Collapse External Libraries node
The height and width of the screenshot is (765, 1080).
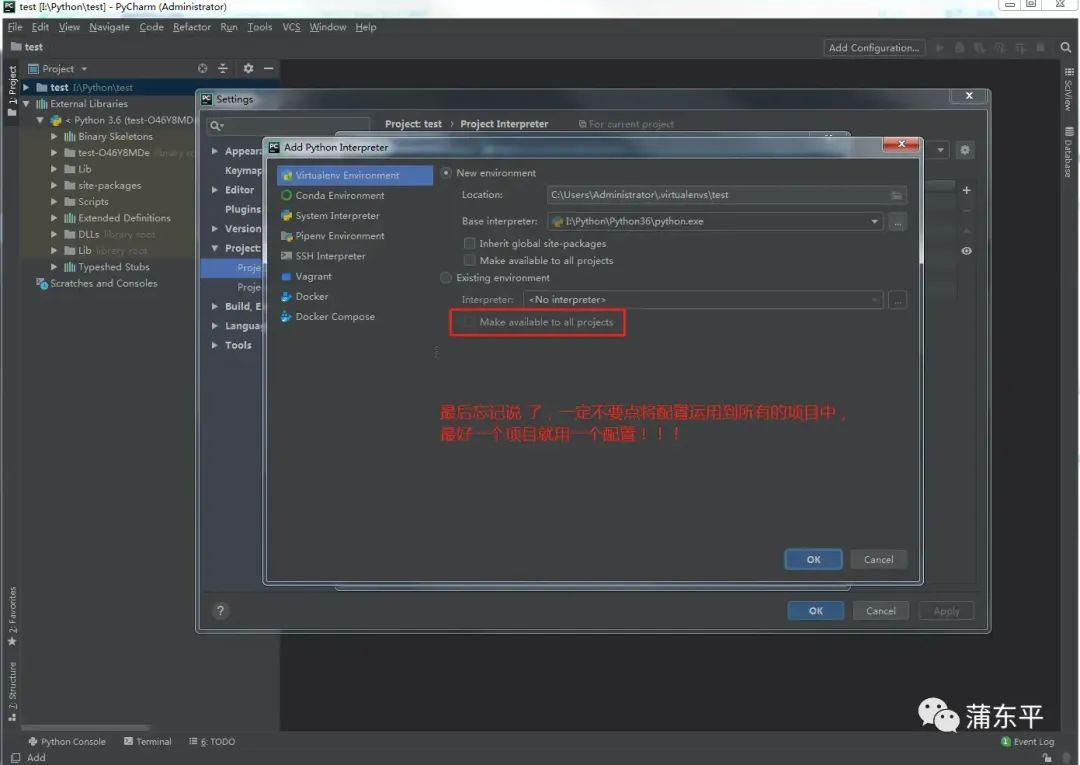(26, 104)
